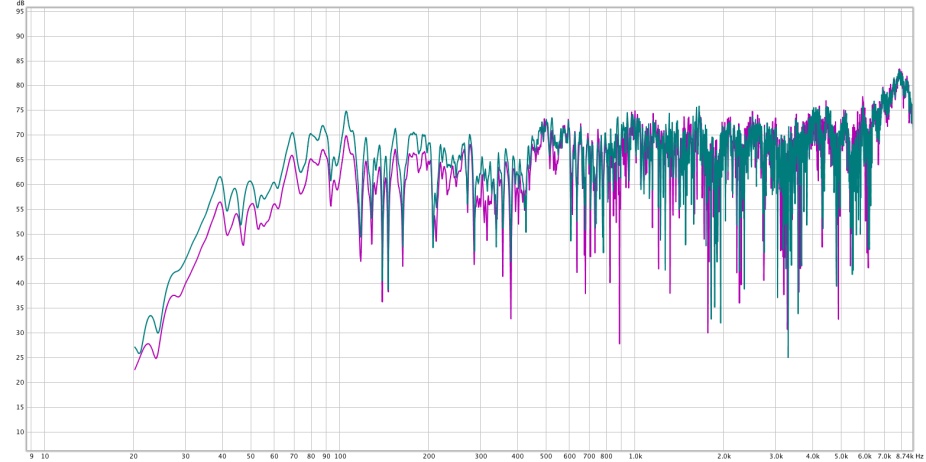This screenshot has height=462, width=926.
Task: Click the 15 label on the dB axis
Action: coord(20,407)
